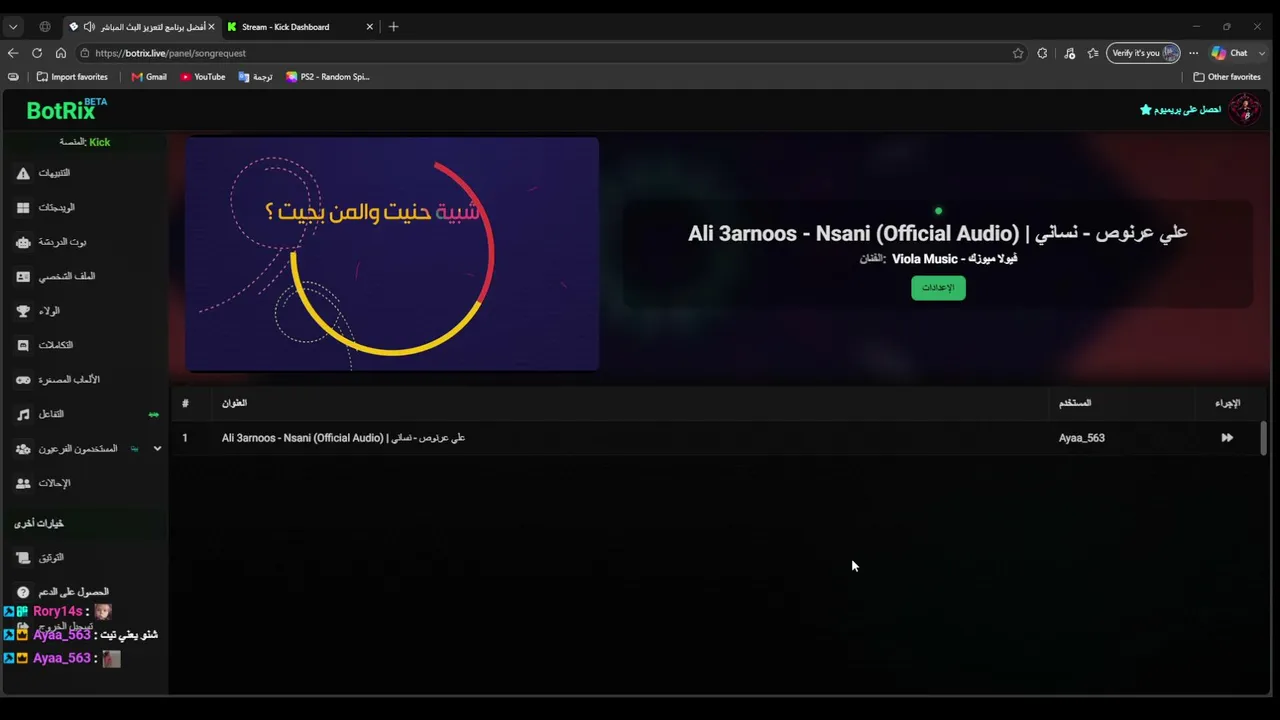Open the browser media control icon

coord(1069,53)
